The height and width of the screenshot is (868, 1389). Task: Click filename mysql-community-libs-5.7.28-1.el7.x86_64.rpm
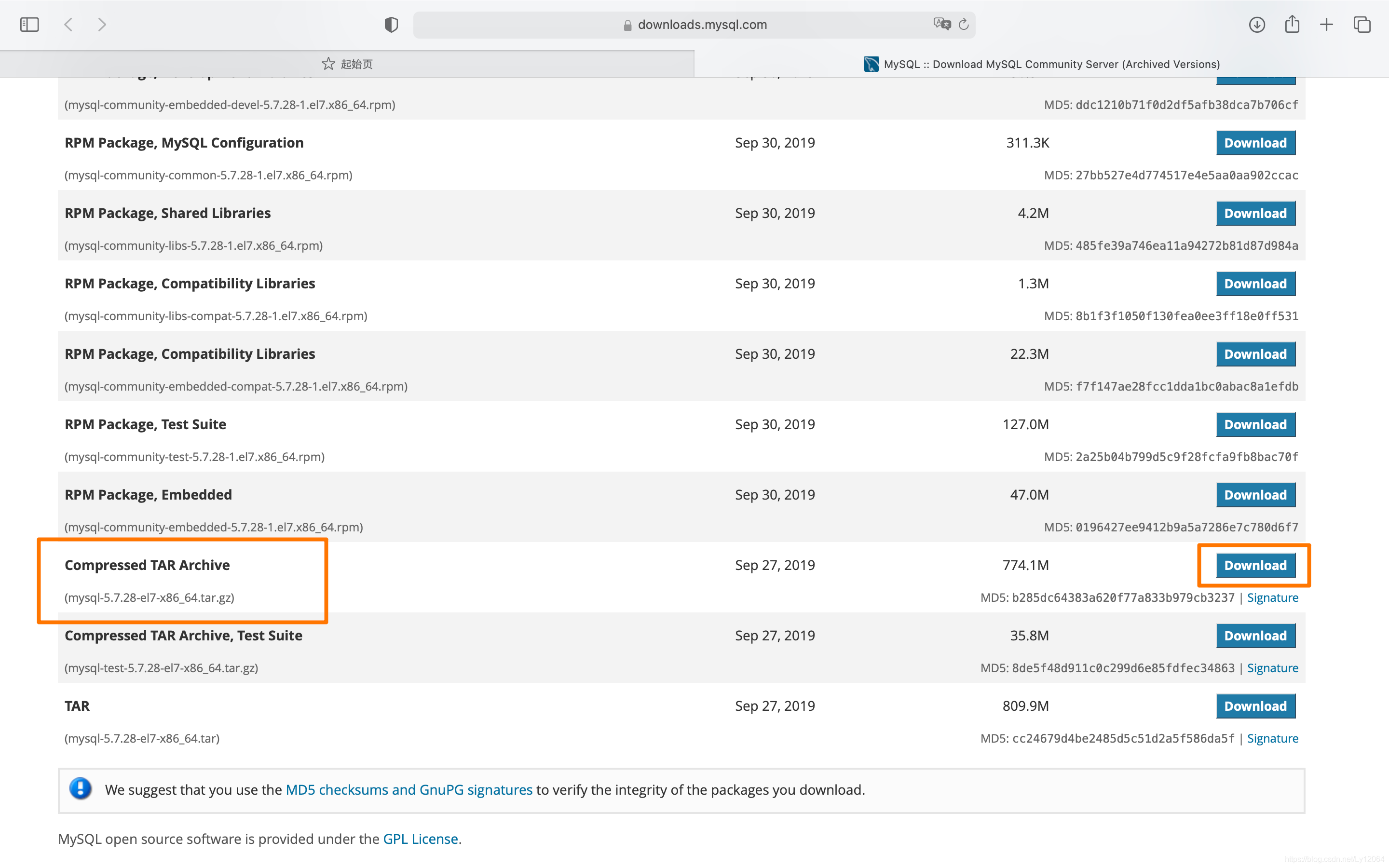pos(193,246)
